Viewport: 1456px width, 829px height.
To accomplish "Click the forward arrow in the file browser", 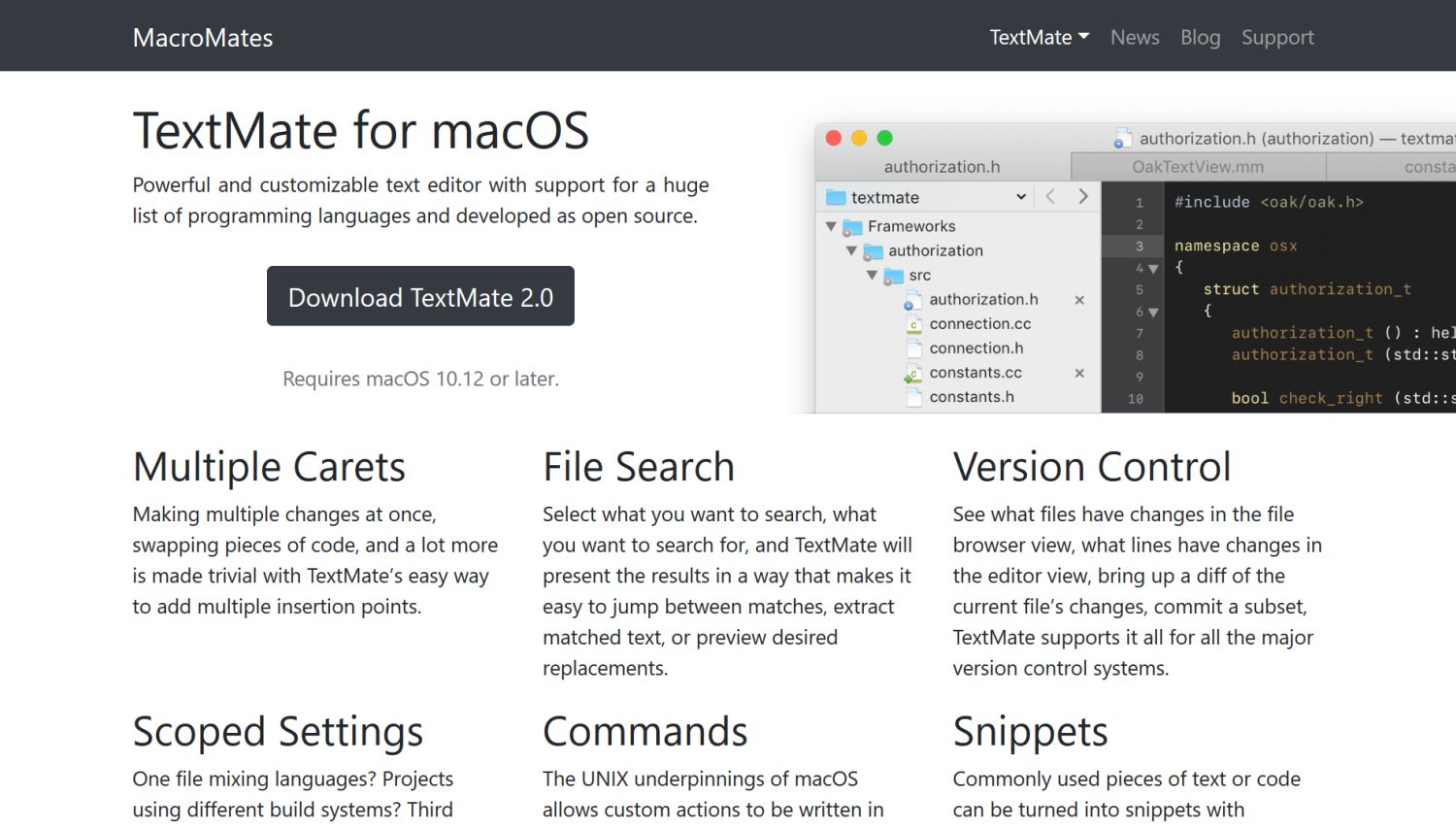I will (1084, 196).
